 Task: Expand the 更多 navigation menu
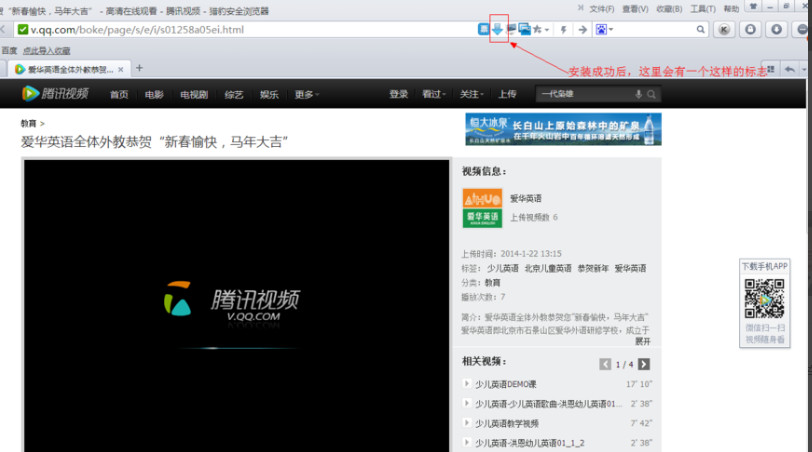tap(306, 94)
